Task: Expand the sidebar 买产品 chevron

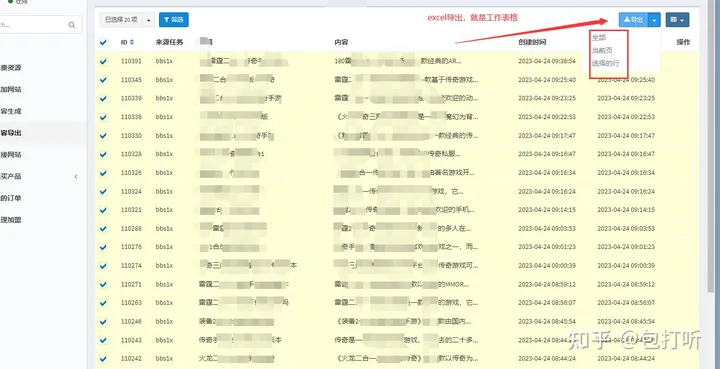Action: pos(76,176)
